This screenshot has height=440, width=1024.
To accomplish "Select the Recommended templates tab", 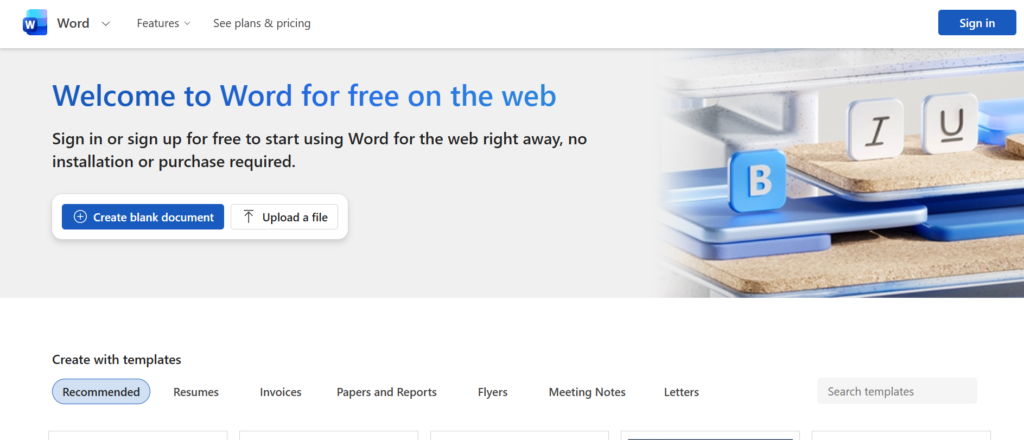I will (x=101, y=392).
